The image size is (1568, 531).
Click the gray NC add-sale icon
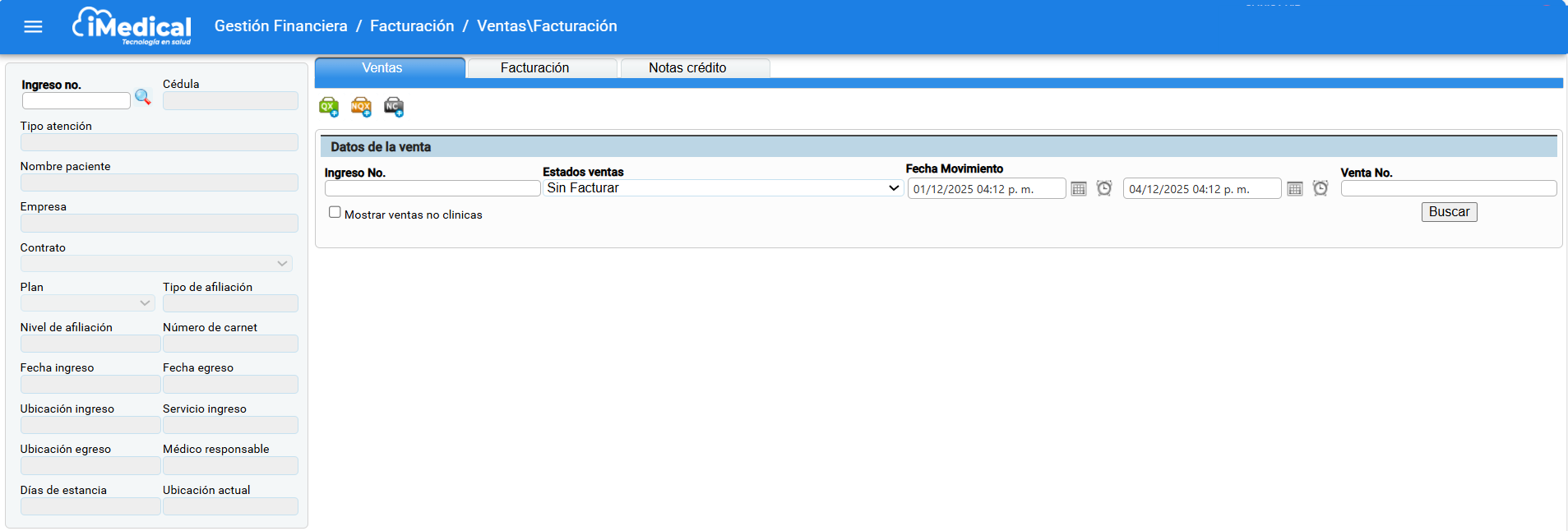(x=394, y=107)
